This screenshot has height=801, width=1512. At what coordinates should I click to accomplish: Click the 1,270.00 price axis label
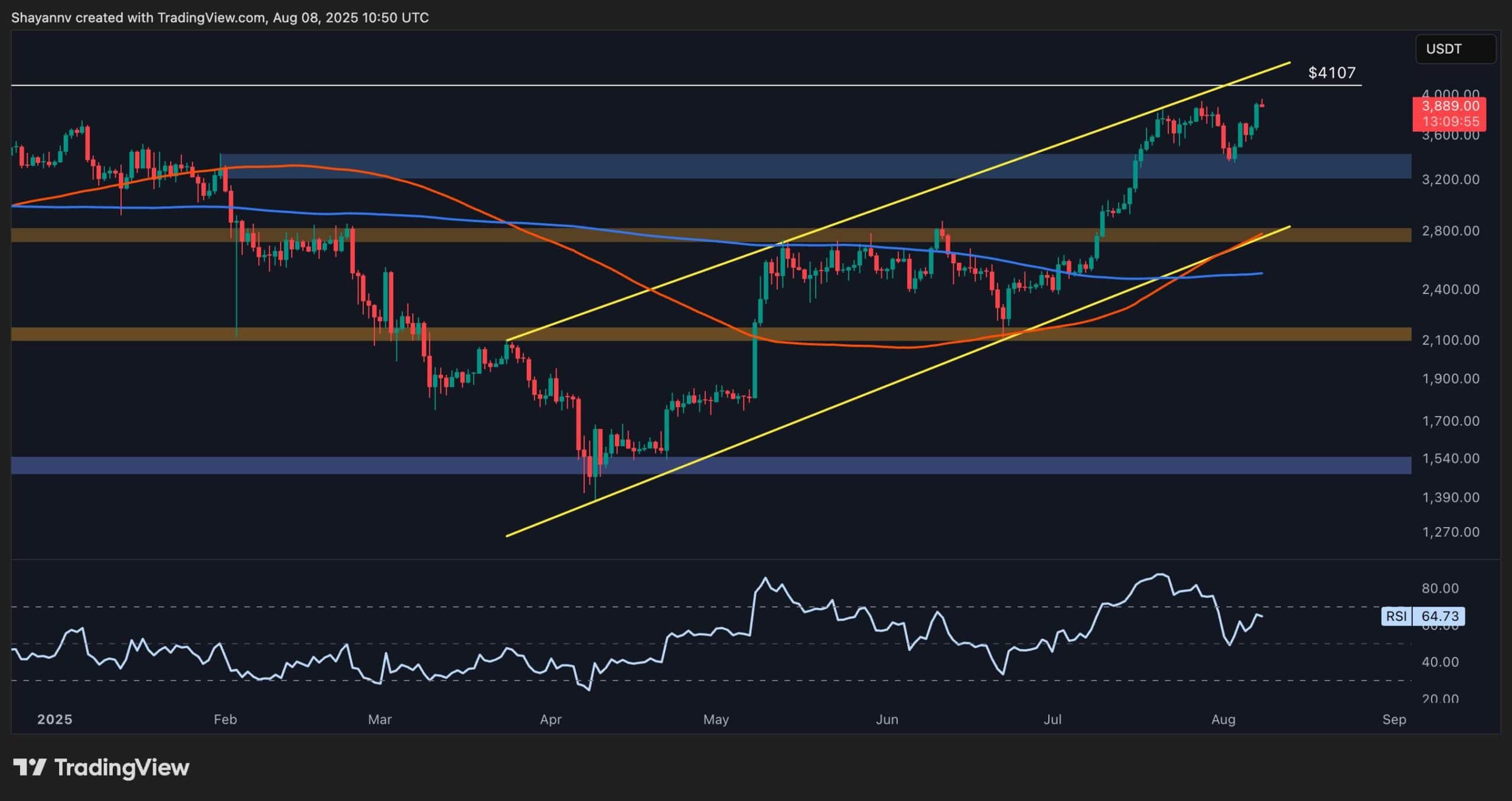[x=1450, y=532]
